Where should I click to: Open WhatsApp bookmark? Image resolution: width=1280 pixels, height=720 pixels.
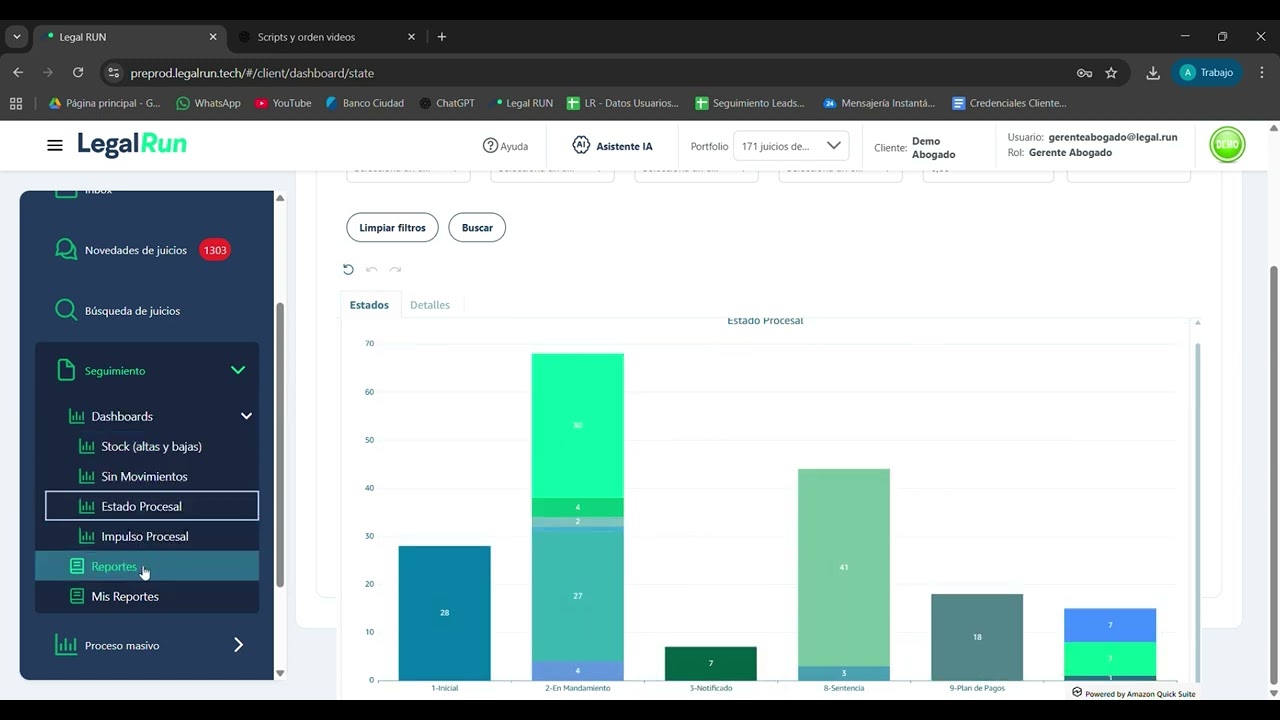tap(208, 103)
